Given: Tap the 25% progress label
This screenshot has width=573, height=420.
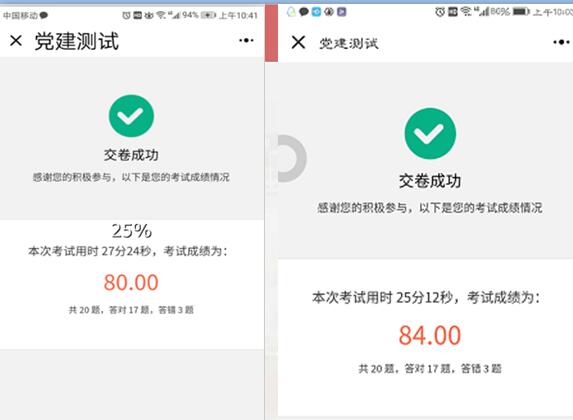Looking at the screenshot, I should (x=132, y=231).
